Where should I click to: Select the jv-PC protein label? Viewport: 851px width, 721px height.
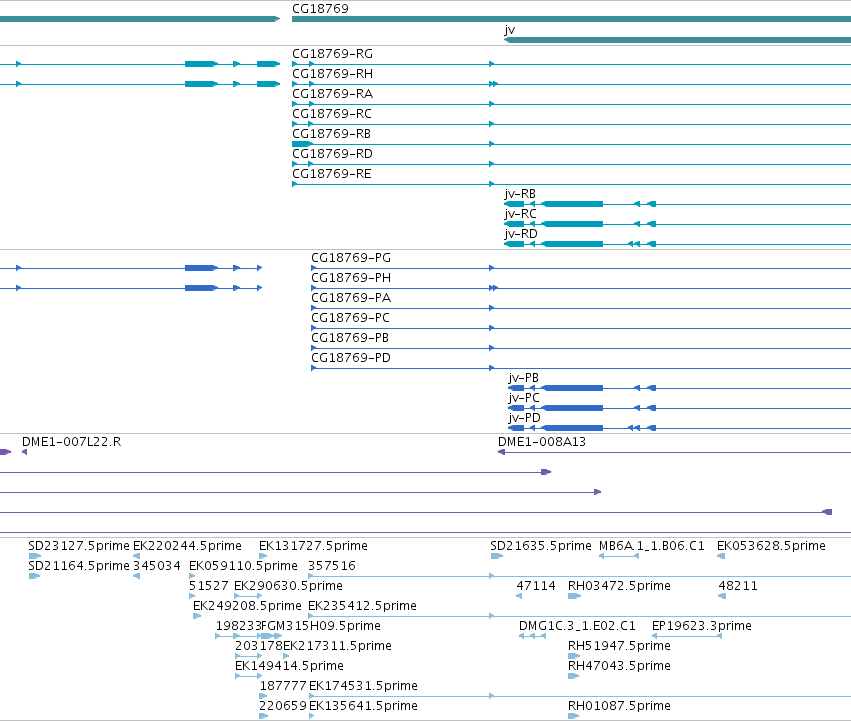(x=524, y=398)
